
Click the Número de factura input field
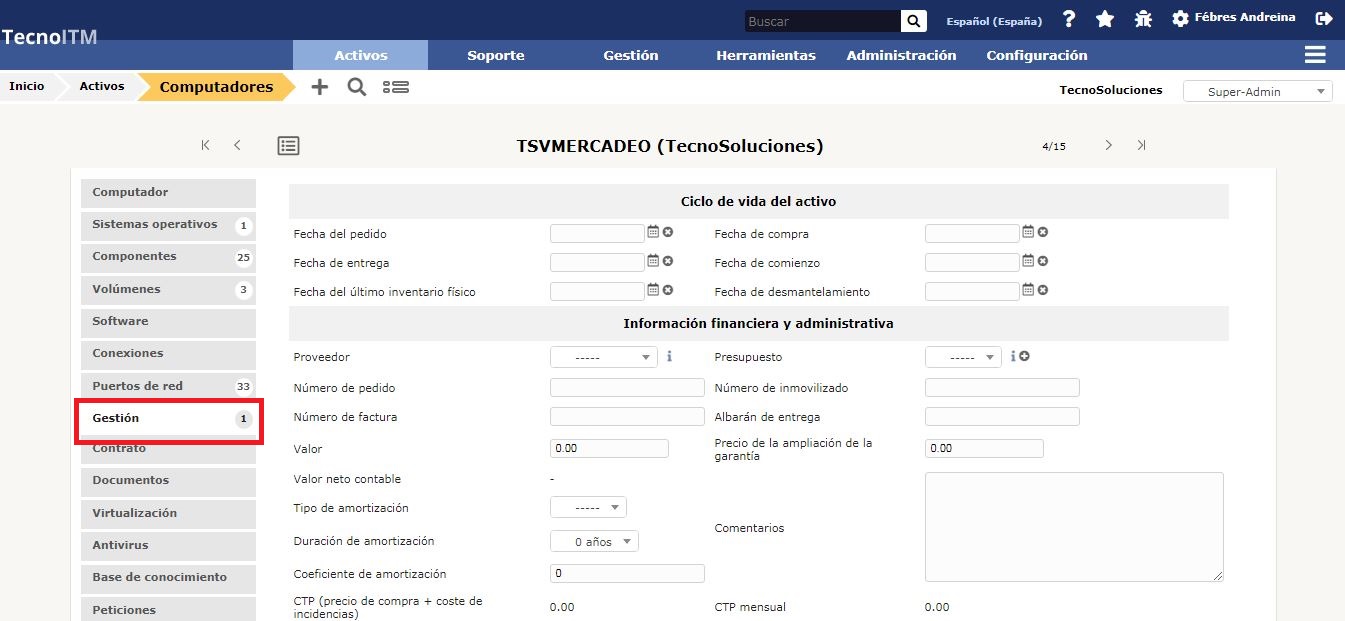click(x=627, y=417)
